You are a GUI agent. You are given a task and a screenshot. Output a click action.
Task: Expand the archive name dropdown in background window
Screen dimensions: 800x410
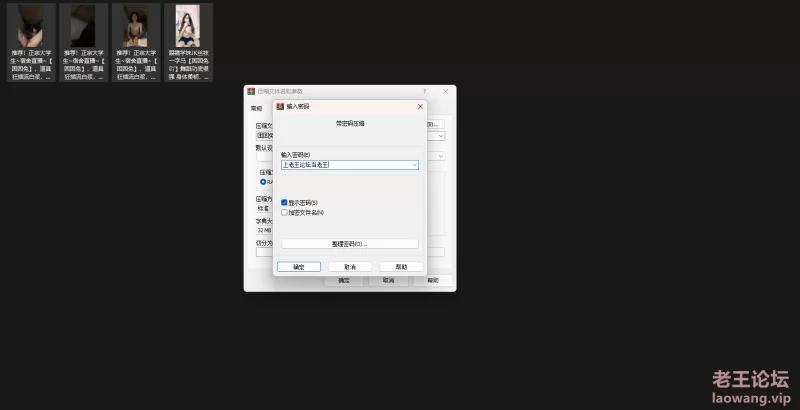[x=441, y=136]
